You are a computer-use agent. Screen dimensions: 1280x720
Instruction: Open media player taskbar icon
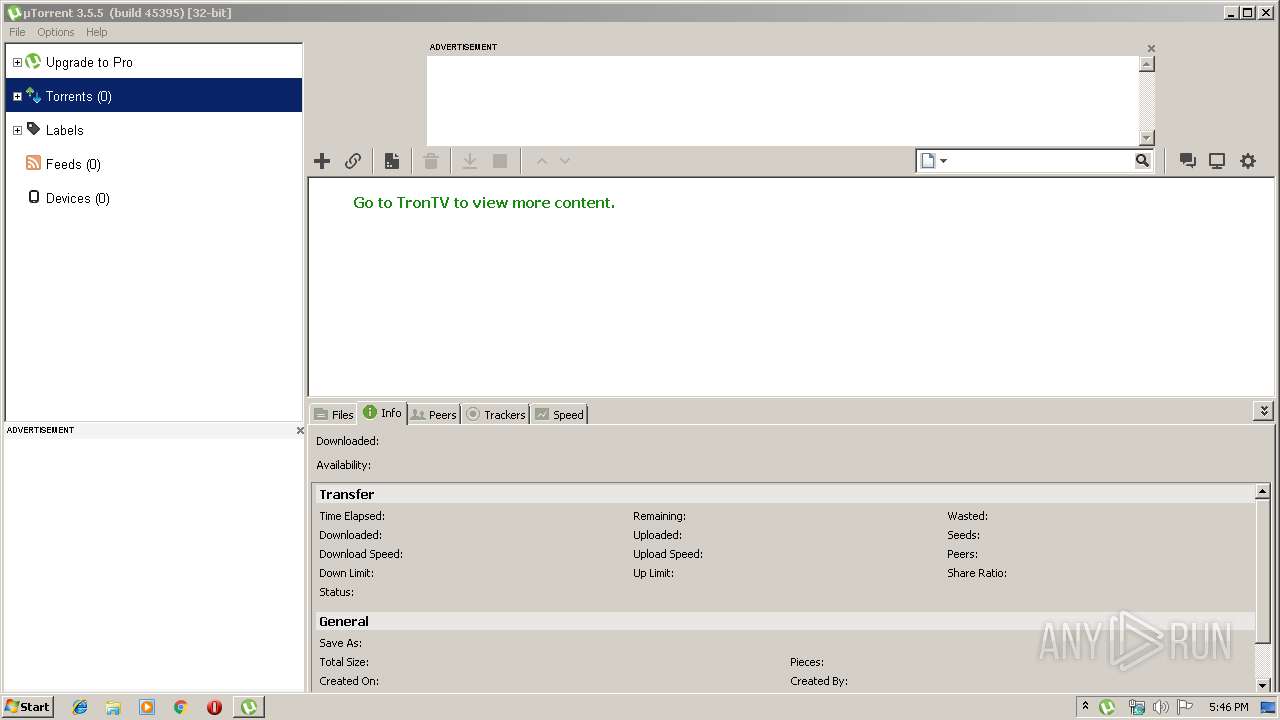(x=147, y=707)
